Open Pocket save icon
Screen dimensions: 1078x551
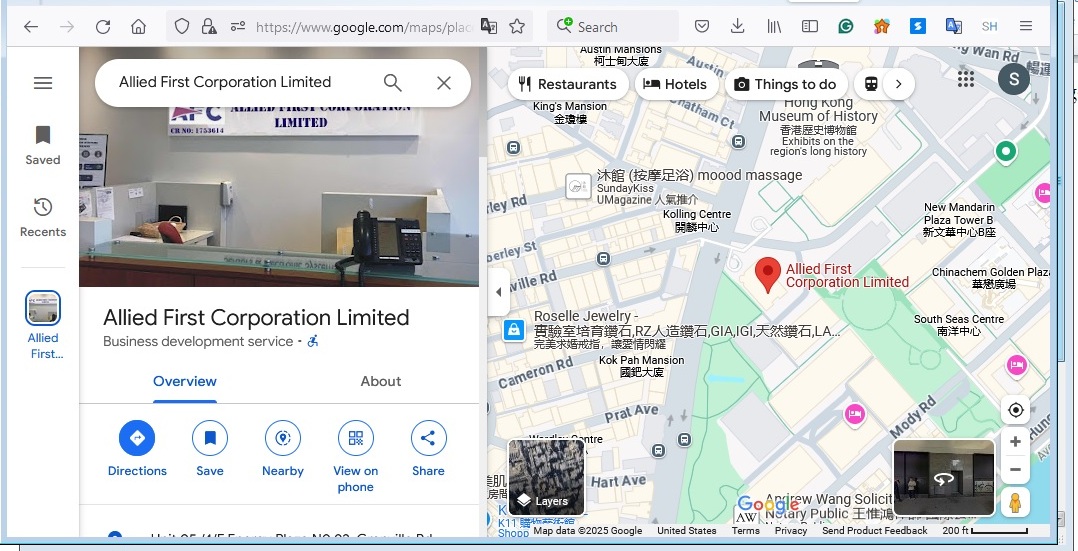701,27
